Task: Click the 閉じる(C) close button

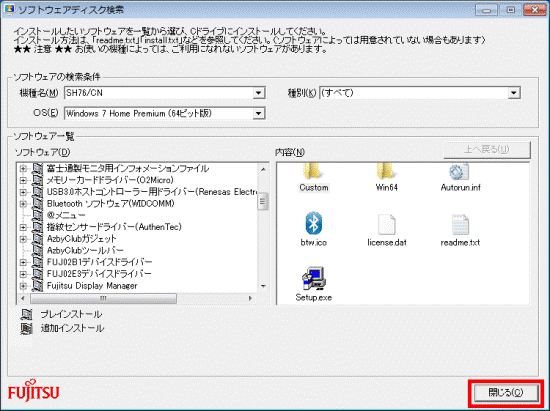Action: coord(506,392)
